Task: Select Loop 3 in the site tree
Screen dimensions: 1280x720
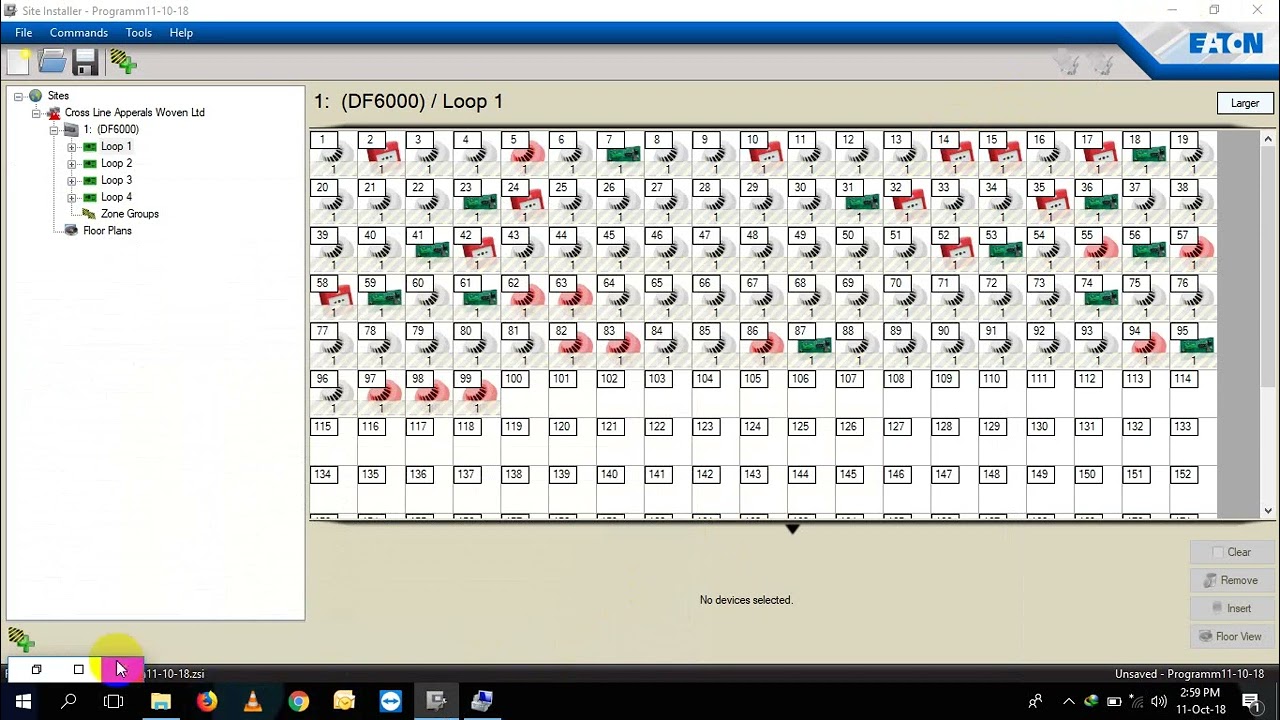Action: coord(116,181)
